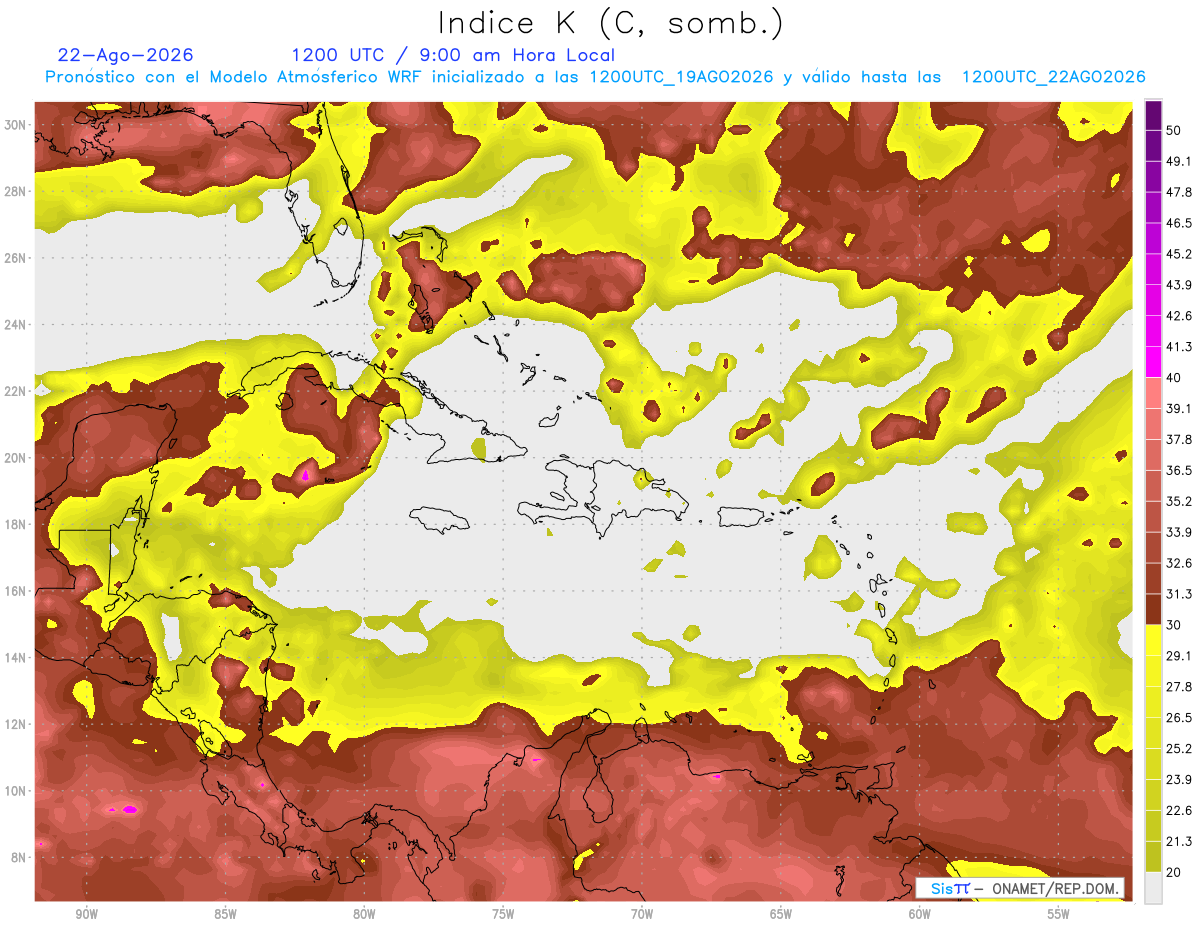
Task: Click the 75W longitude label
Action: pyautogui.click(x=503, y=914)
